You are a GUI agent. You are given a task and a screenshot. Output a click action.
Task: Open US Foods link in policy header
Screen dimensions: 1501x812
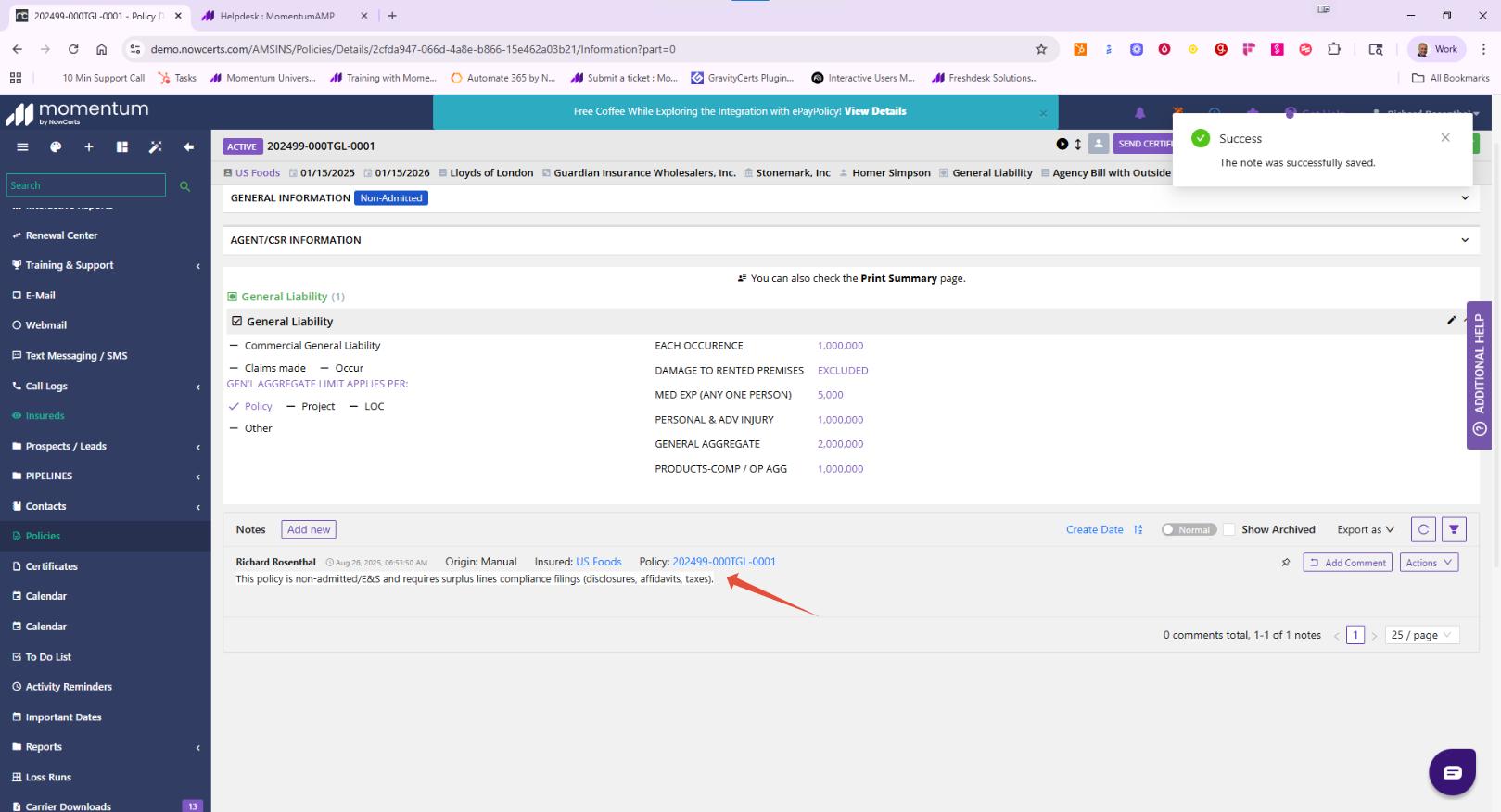pos(258,172)
